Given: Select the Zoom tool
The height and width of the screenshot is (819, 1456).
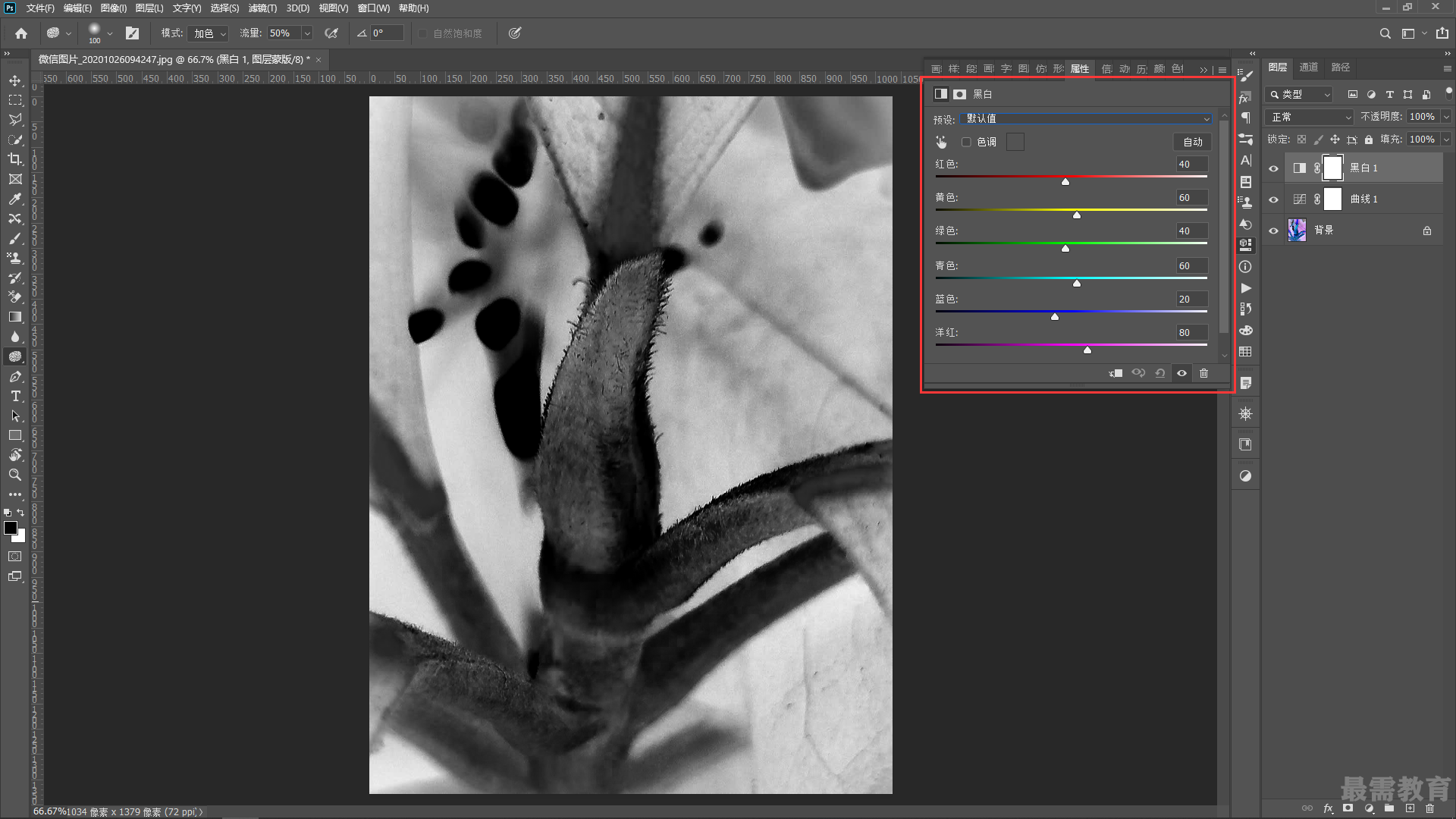Looking at the screenshot, I should 15,475.
